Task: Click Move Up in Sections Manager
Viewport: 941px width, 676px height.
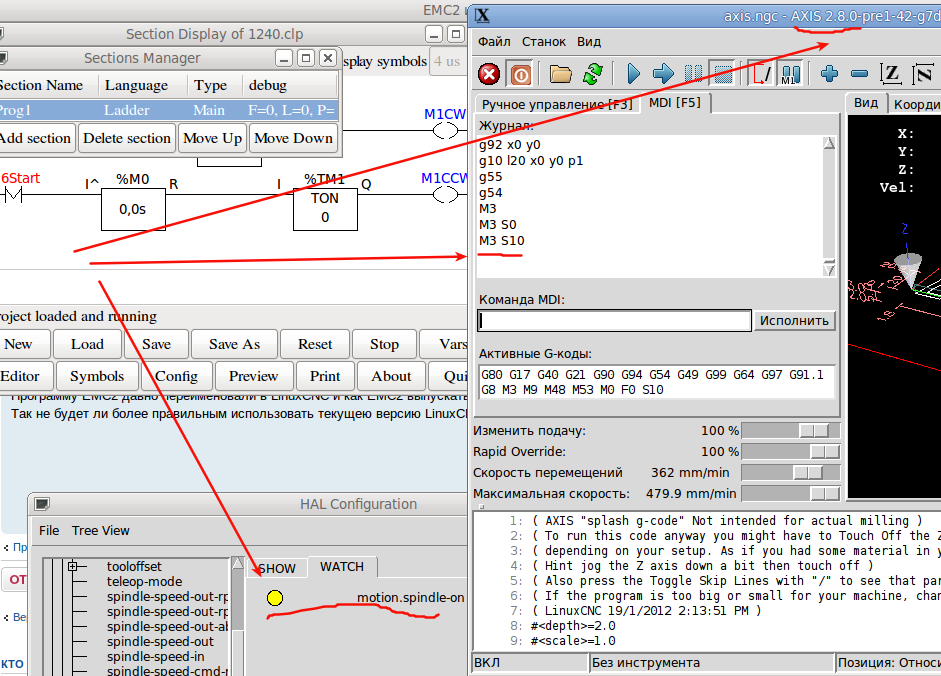Action: pos(212,138)
